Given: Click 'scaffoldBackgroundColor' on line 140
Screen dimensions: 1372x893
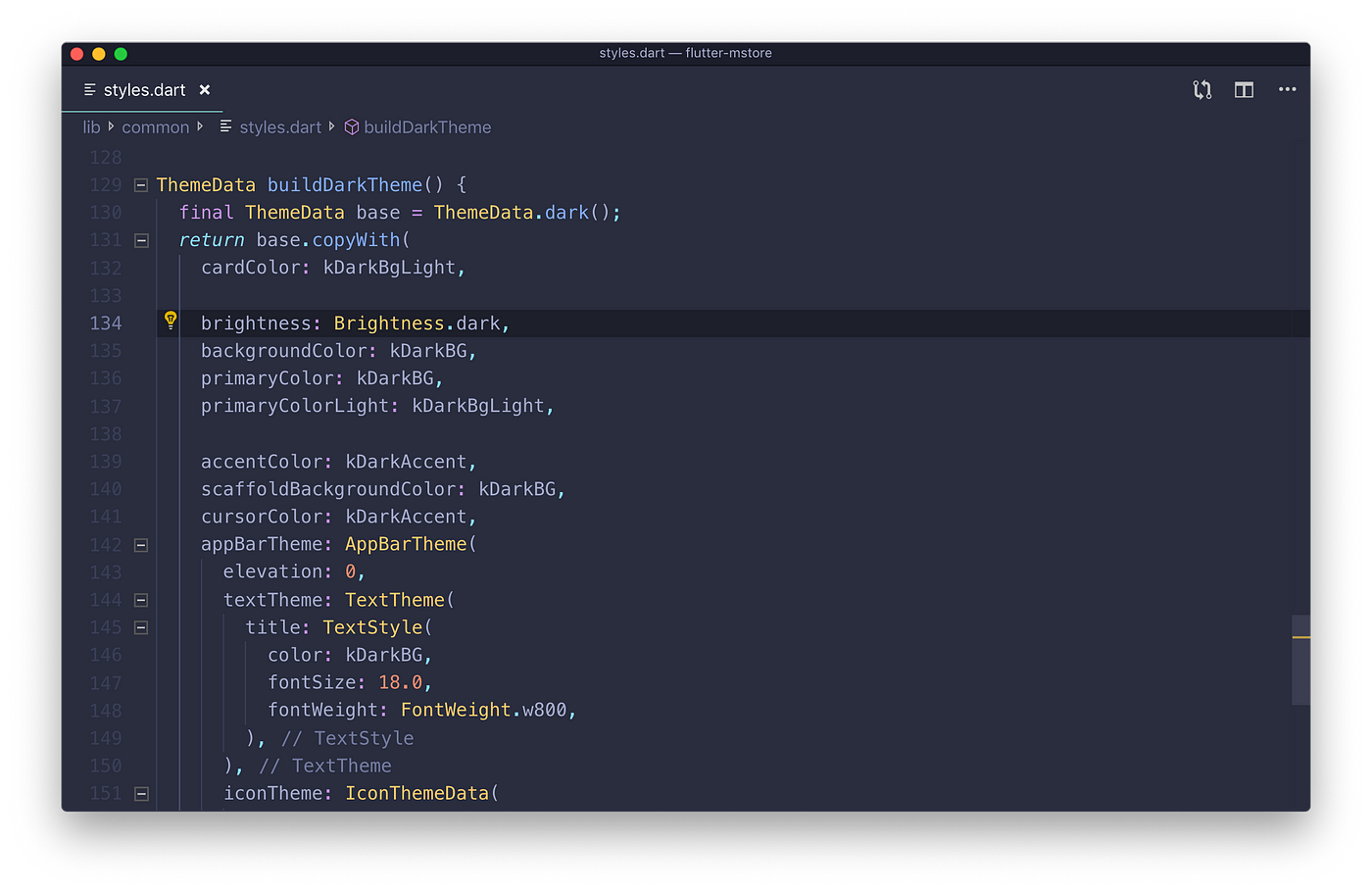Looking at the screenshot, I should pos(328,489).
